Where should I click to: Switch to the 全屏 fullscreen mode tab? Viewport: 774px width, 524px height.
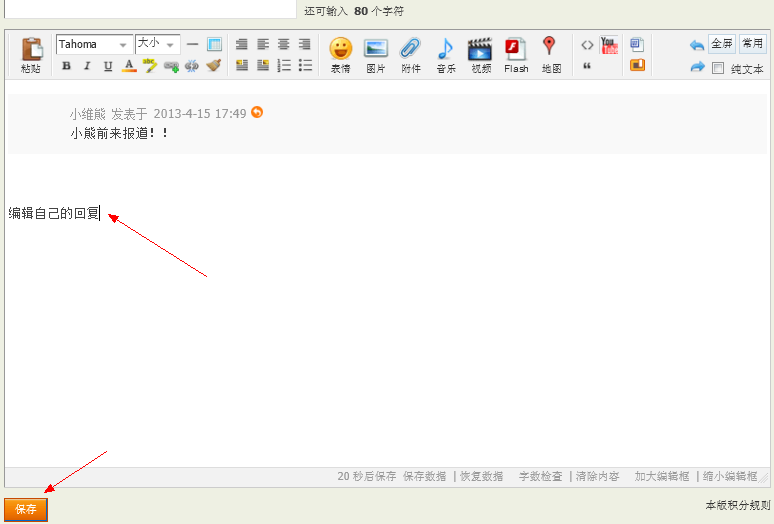coord(721,44)
